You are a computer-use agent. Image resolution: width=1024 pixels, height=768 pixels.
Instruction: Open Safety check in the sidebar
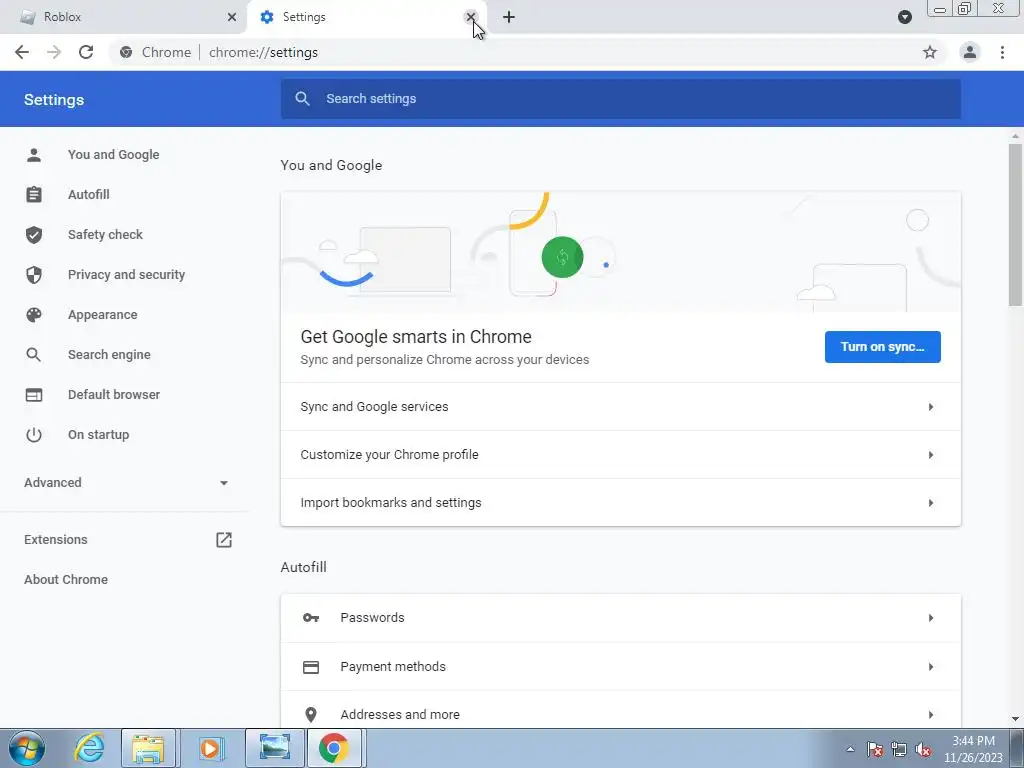(x=105, y=234)
